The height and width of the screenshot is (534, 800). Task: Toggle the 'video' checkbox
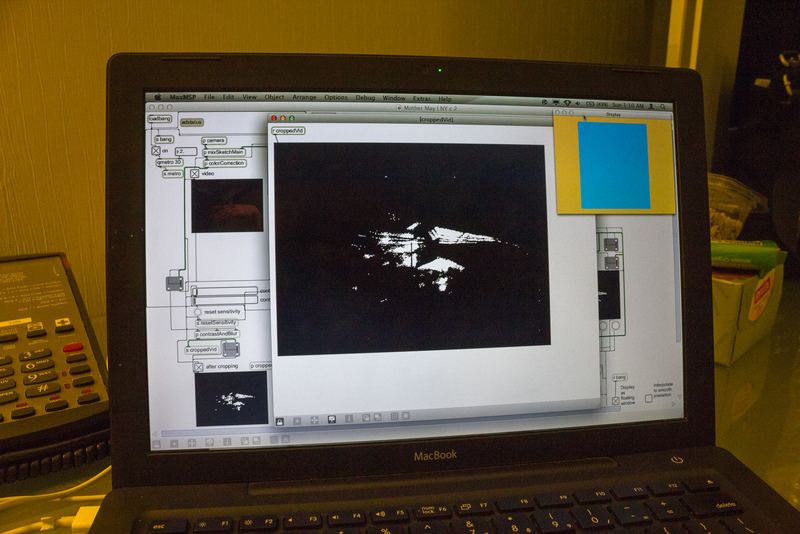194,173
